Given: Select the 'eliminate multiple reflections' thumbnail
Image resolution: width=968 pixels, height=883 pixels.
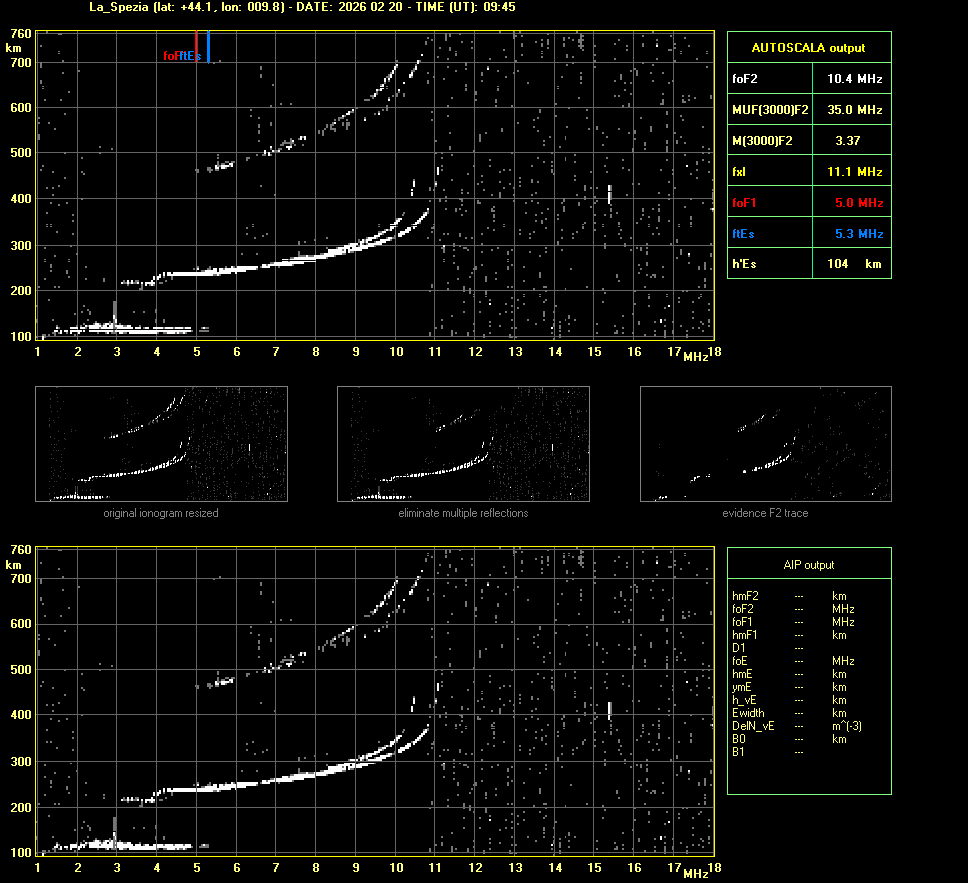Looking at the screenshot, I should (x=463, y=444).
